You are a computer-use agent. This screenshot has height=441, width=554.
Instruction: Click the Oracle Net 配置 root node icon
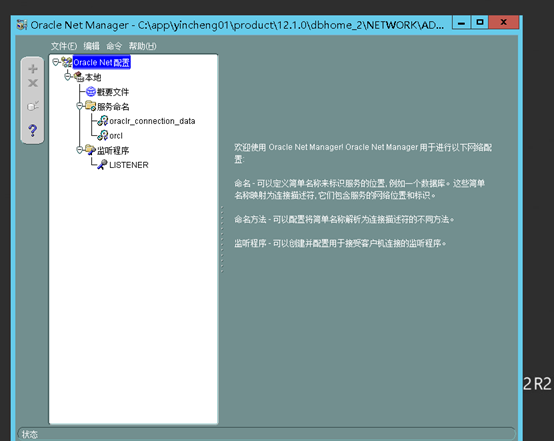click(67, 62)
